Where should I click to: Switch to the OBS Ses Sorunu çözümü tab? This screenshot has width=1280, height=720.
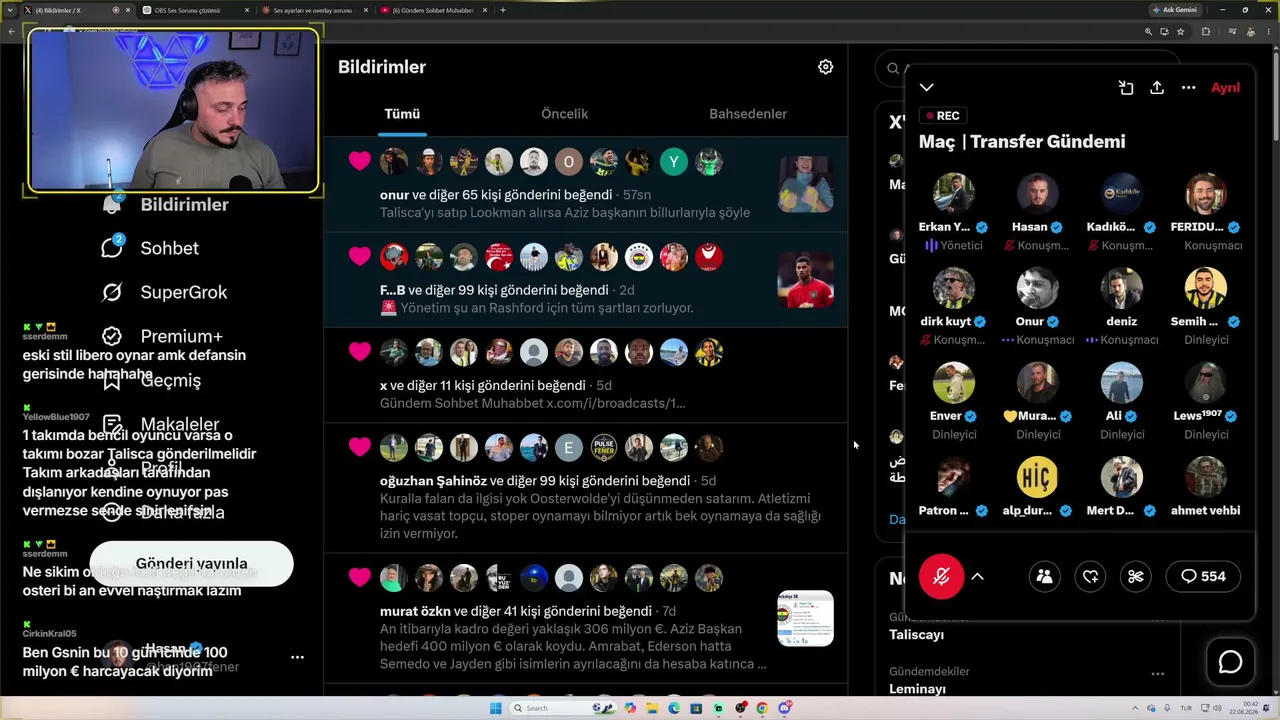[194, 10]
